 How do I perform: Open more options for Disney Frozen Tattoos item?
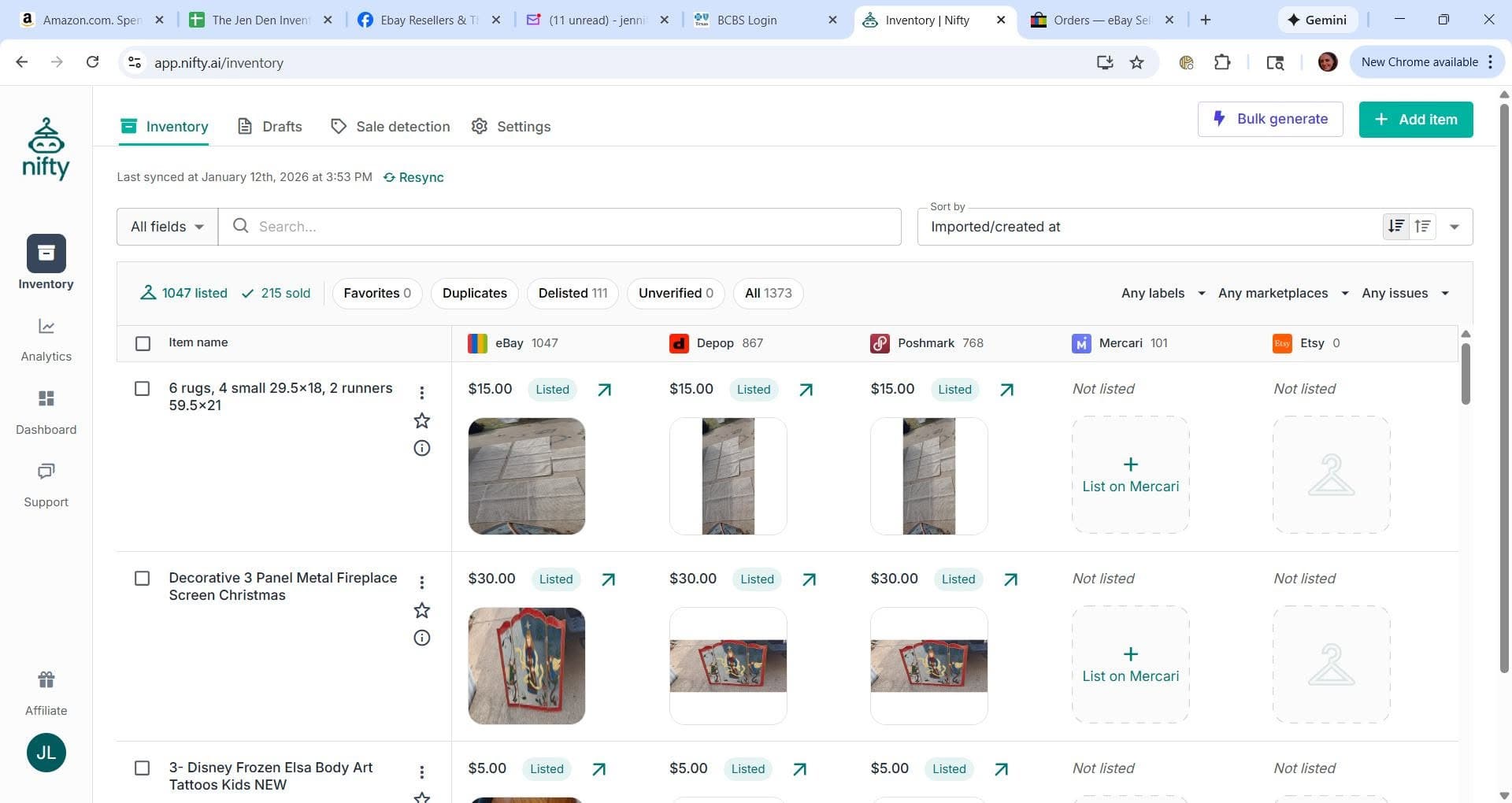[x=422, y=772]
